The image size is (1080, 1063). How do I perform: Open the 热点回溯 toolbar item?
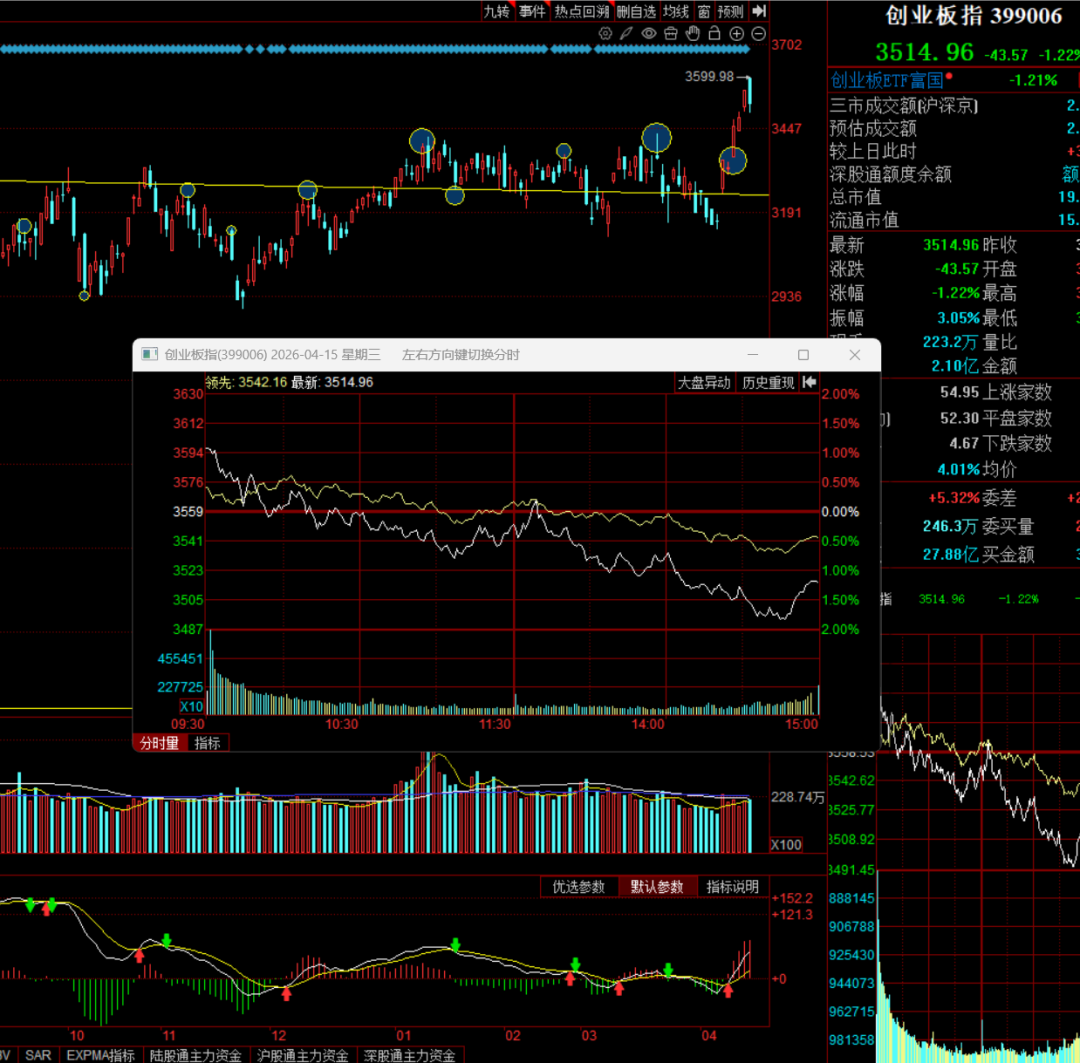(582, 11)
